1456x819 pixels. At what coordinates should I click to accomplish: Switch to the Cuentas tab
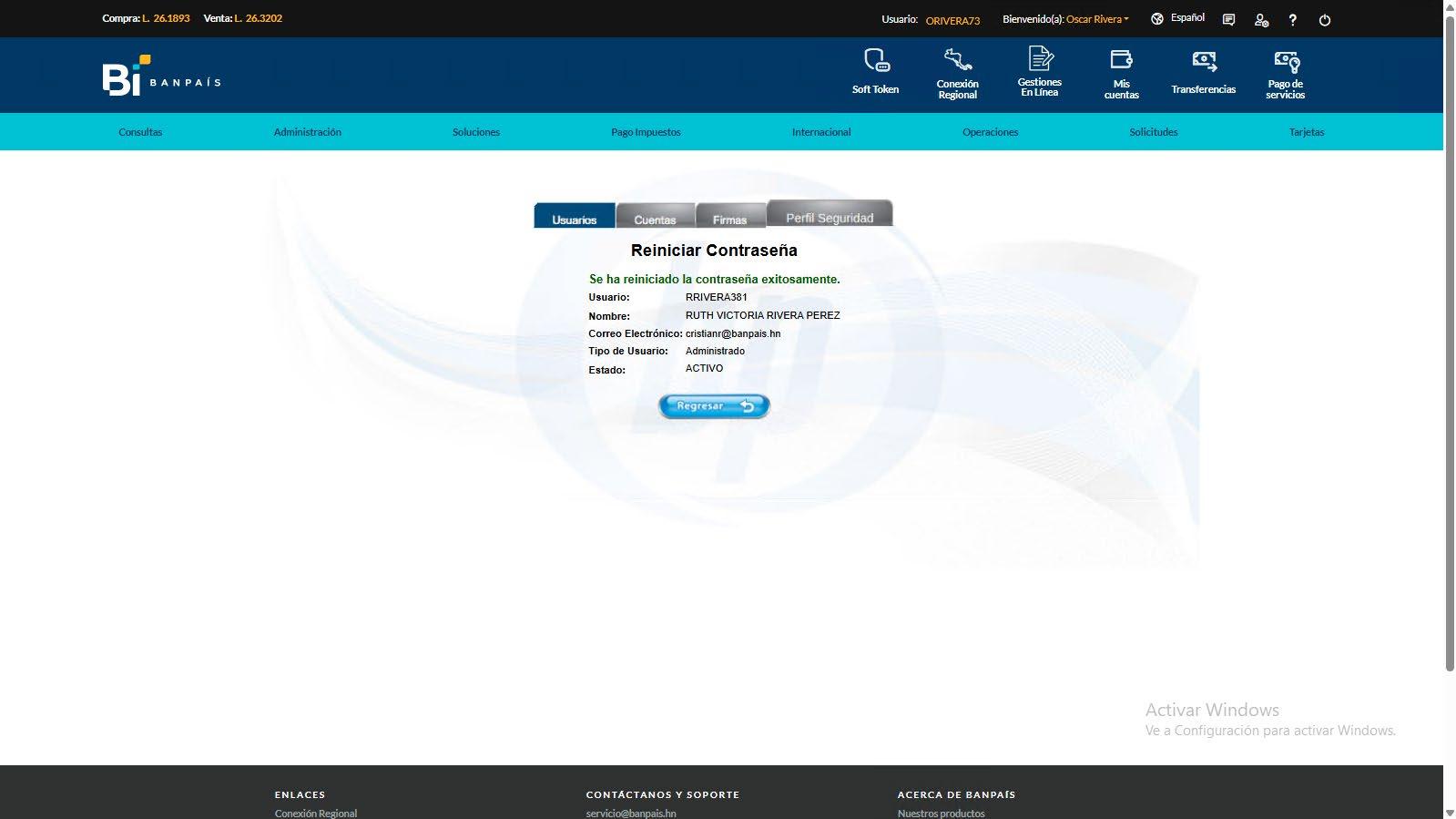(656, 216)
